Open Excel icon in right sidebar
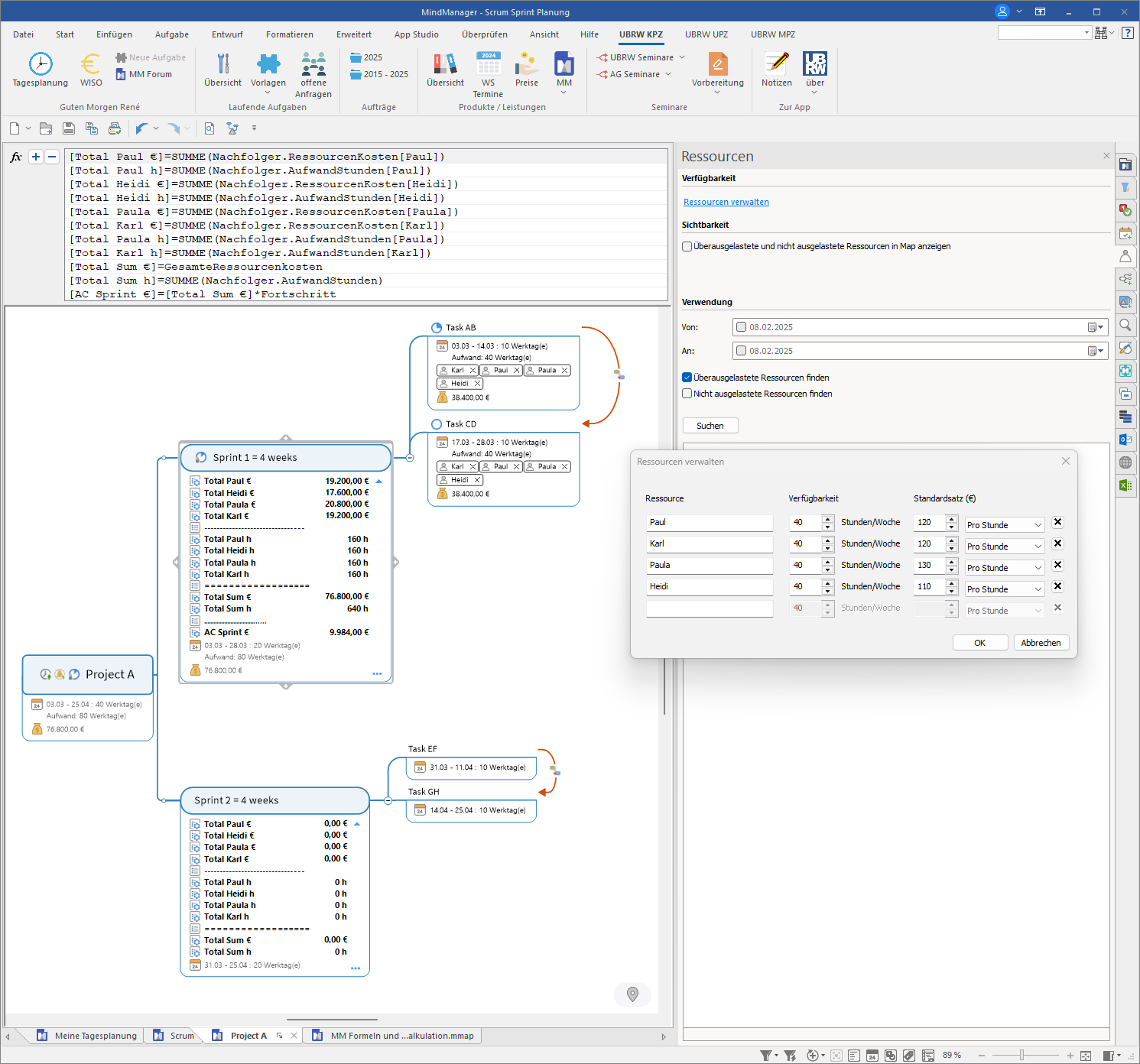Viewport: 1140px width, 1064px height. click(x=1125, y=485)
